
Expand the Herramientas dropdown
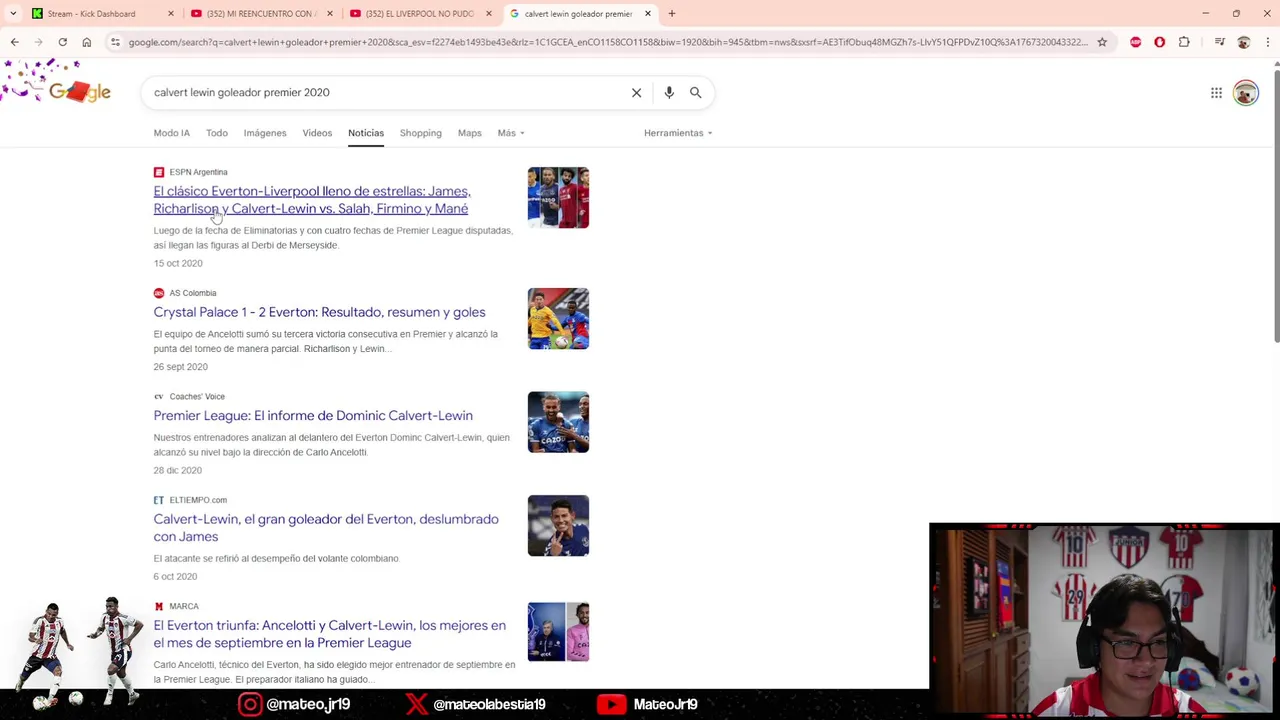tap(678, 133)
